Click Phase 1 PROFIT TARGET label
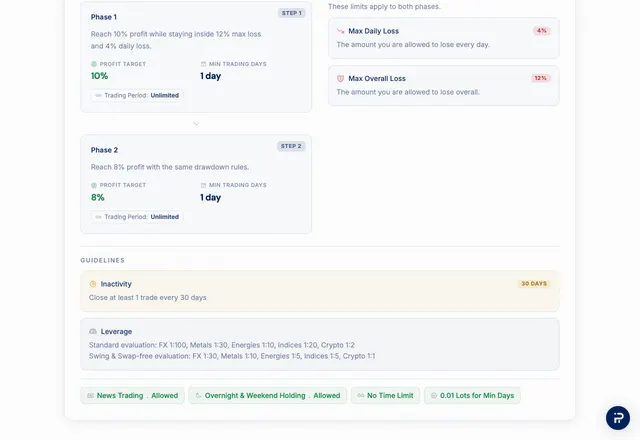This screenshot has height=440, width=640. click(122, 64)
